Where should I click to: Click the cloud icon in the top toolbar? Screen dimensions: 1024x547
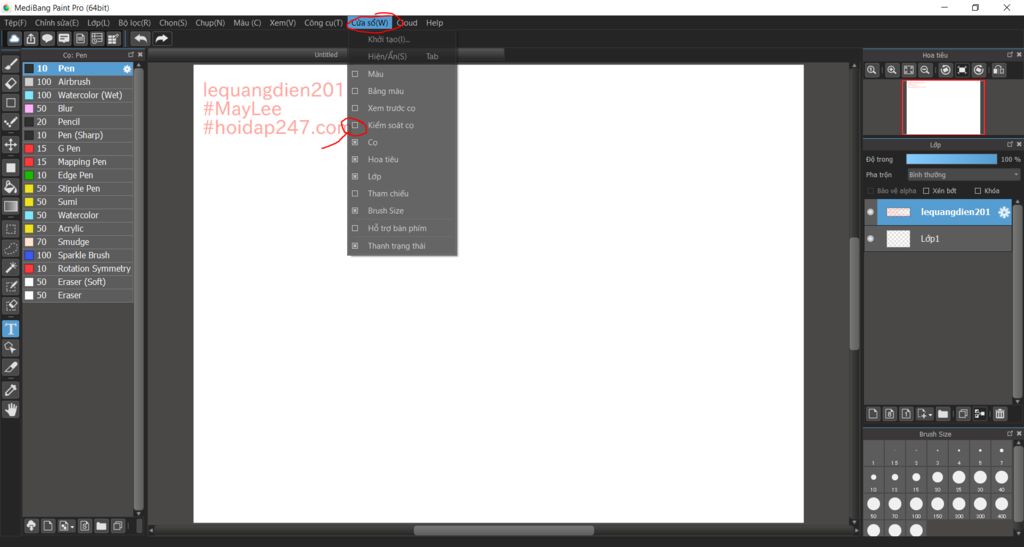tap(14, 39)
